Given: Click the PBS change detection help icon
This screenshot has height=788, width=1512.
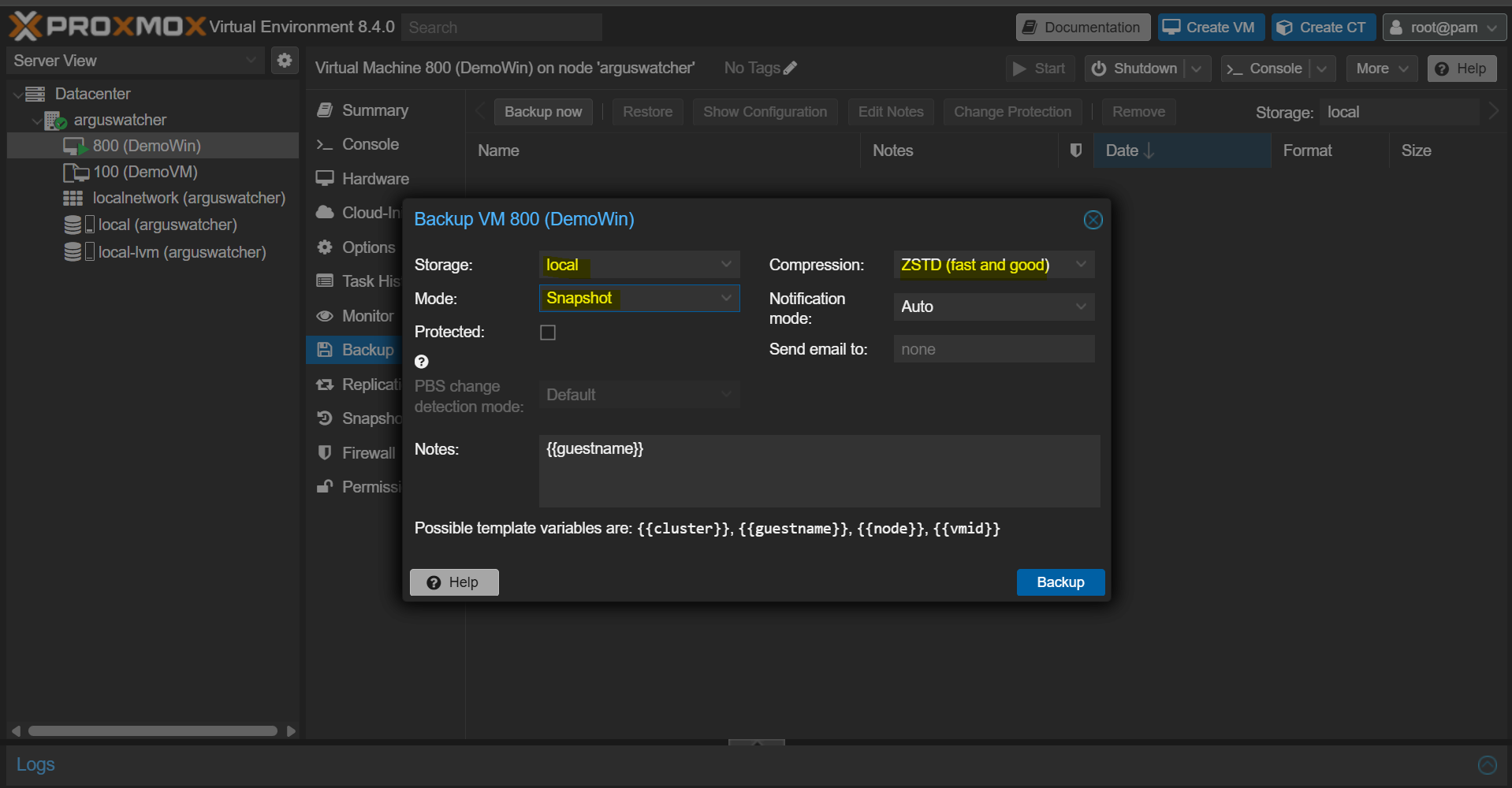Looking at the screenshot, I should (x=422, y=362).
